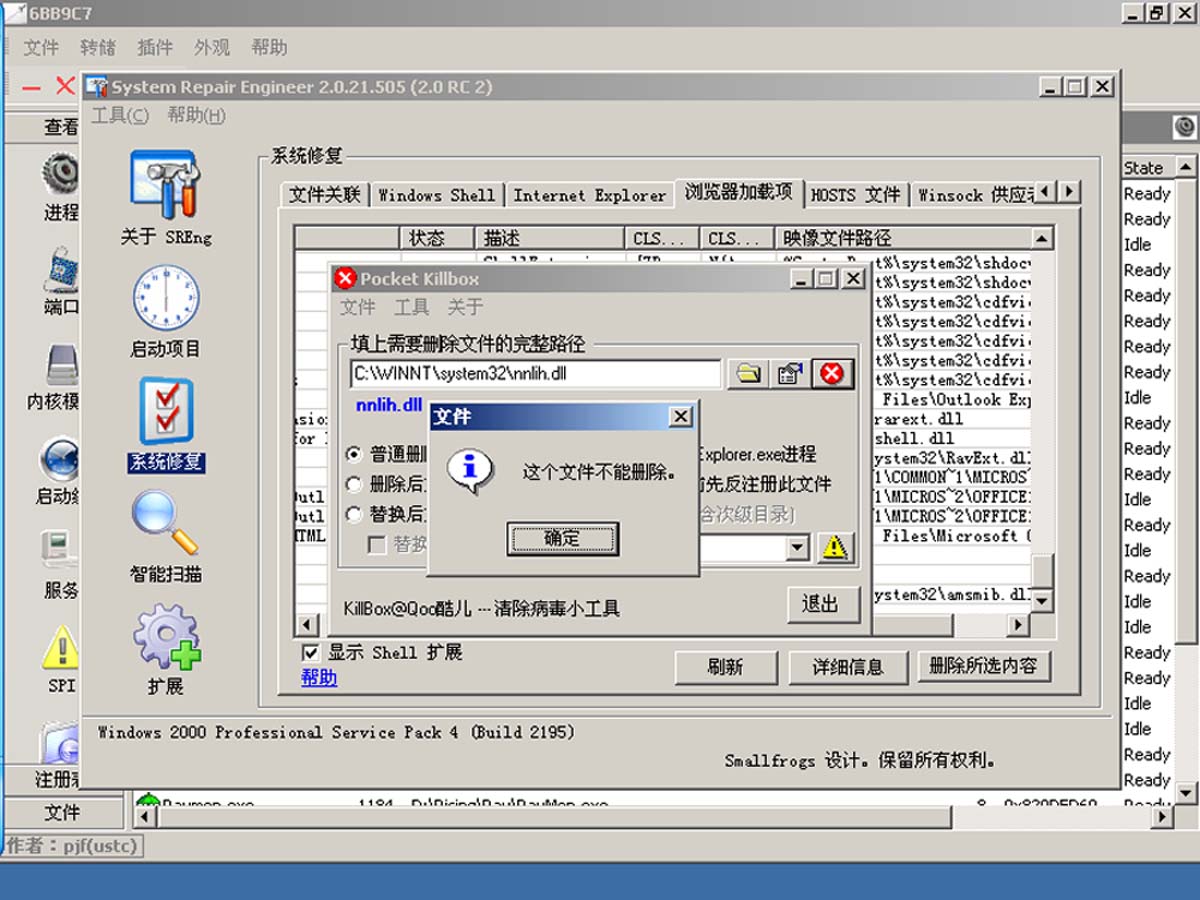
Task: Click the add-on list scroll left arrow
Action: [307, 625]
